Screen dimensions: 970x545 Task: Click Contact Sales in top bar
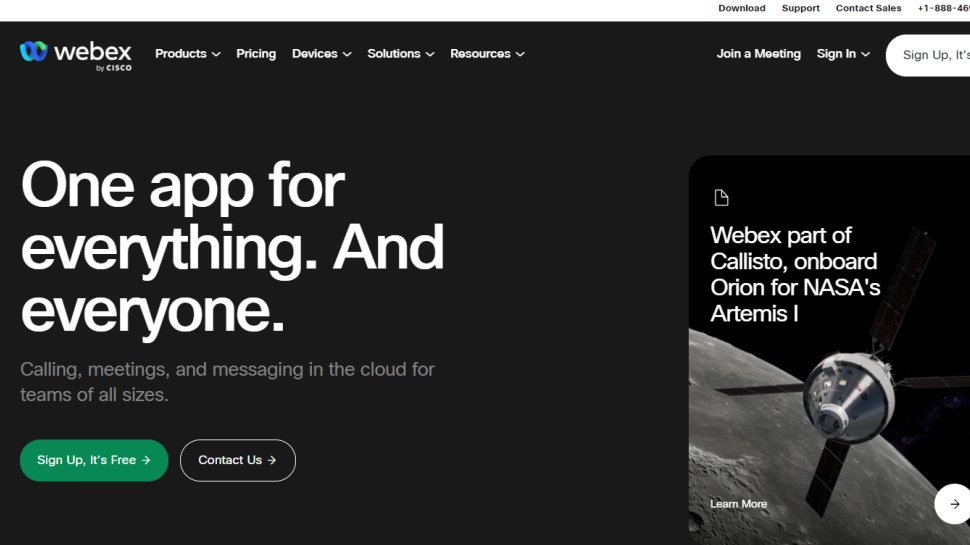869,8
